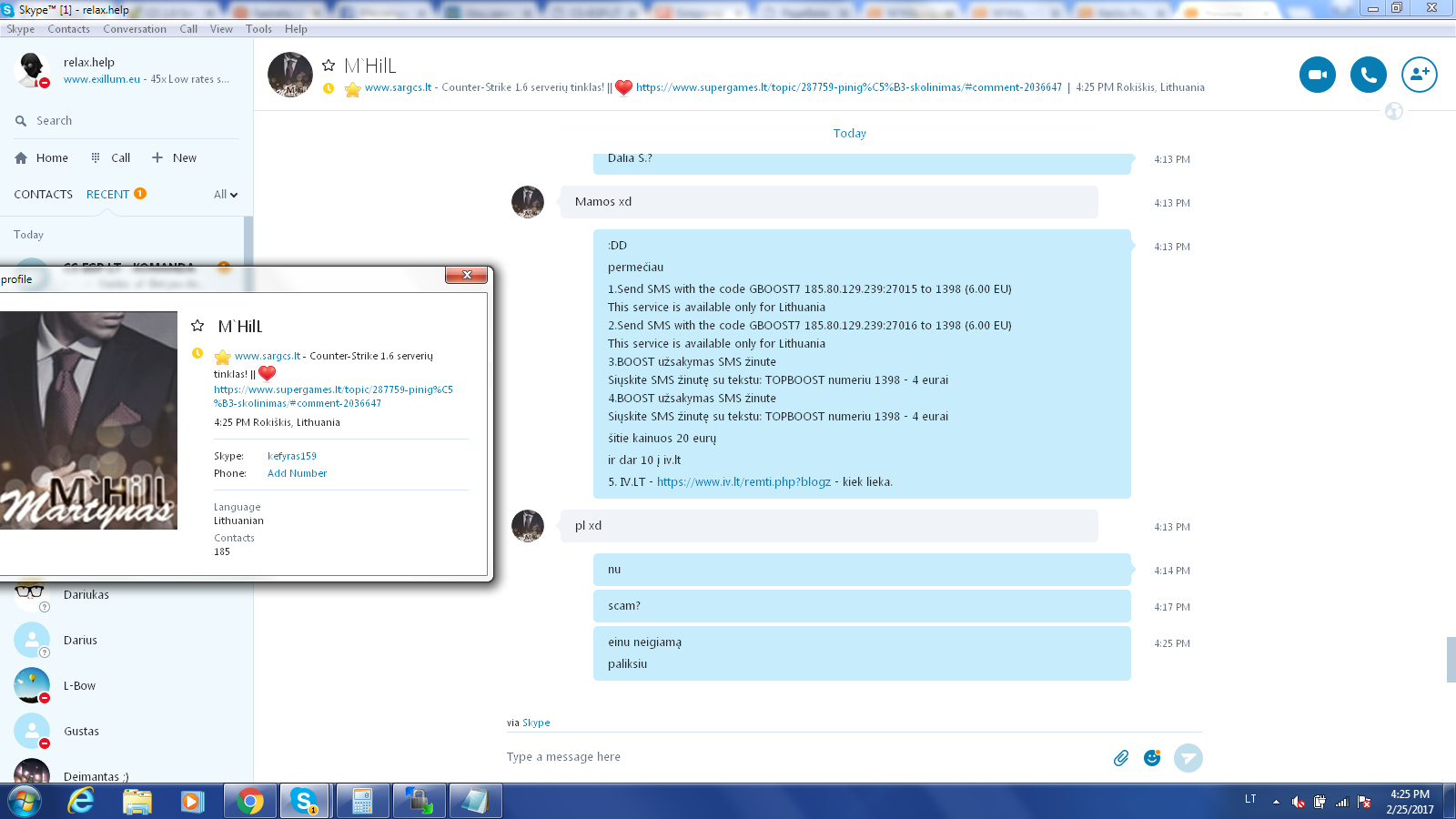
Task: Switch to the CONTACTS tab
Action: click(x=43, y=194)
